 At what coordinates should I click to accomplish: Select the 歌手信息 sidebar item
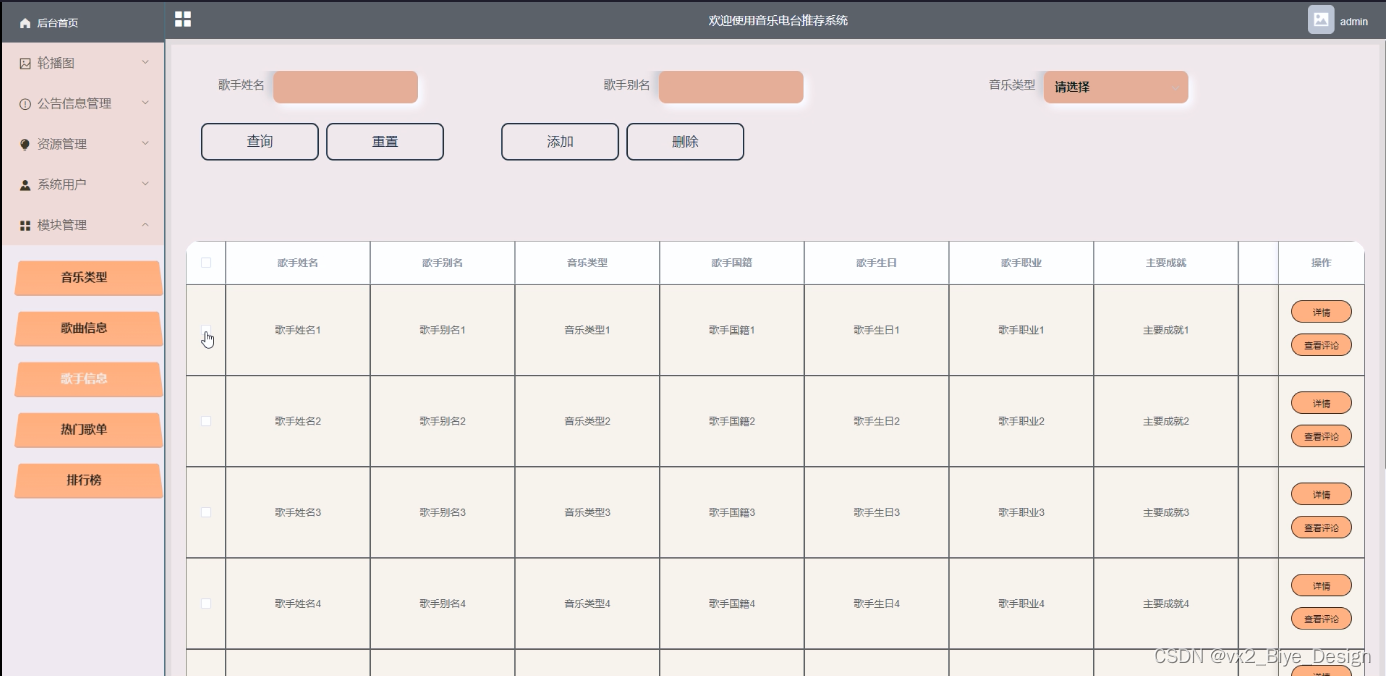88,379
